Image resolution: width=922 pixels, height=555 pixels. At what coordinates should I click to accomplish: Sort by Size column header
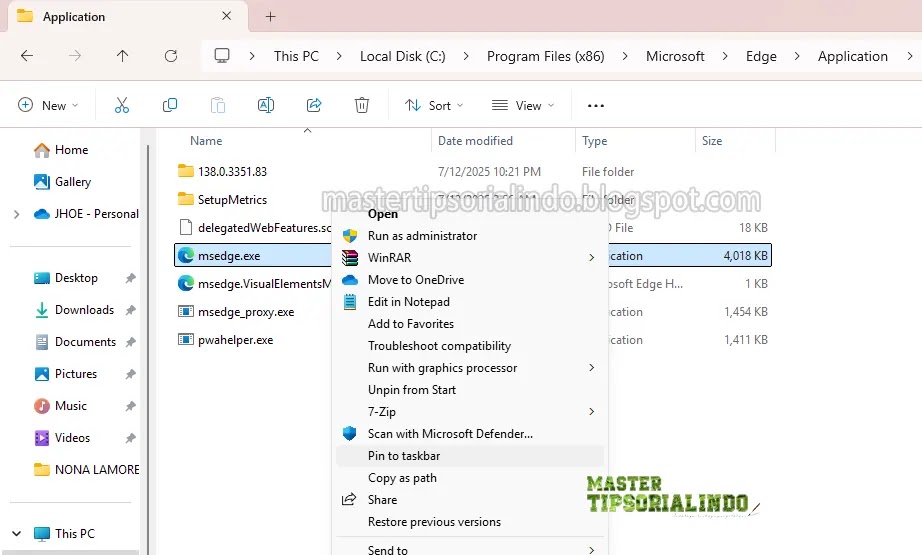click(x=711, y=141)
